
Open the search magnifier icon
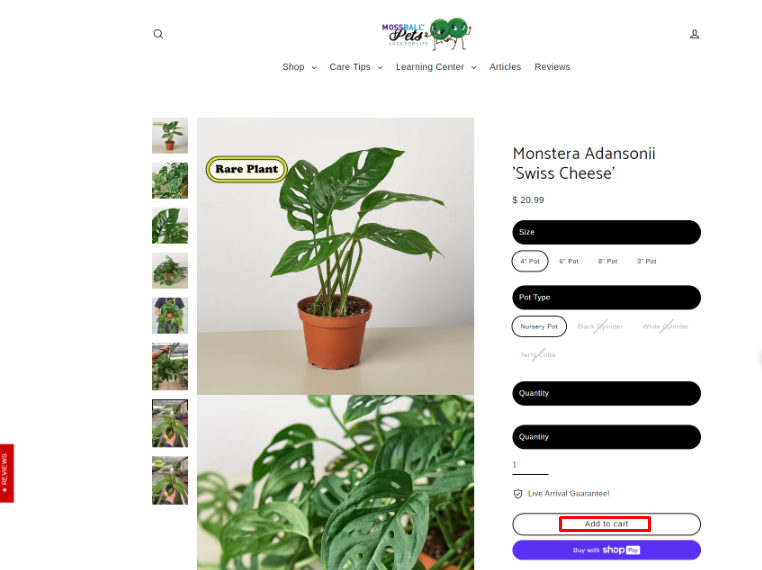pos(158,34)
